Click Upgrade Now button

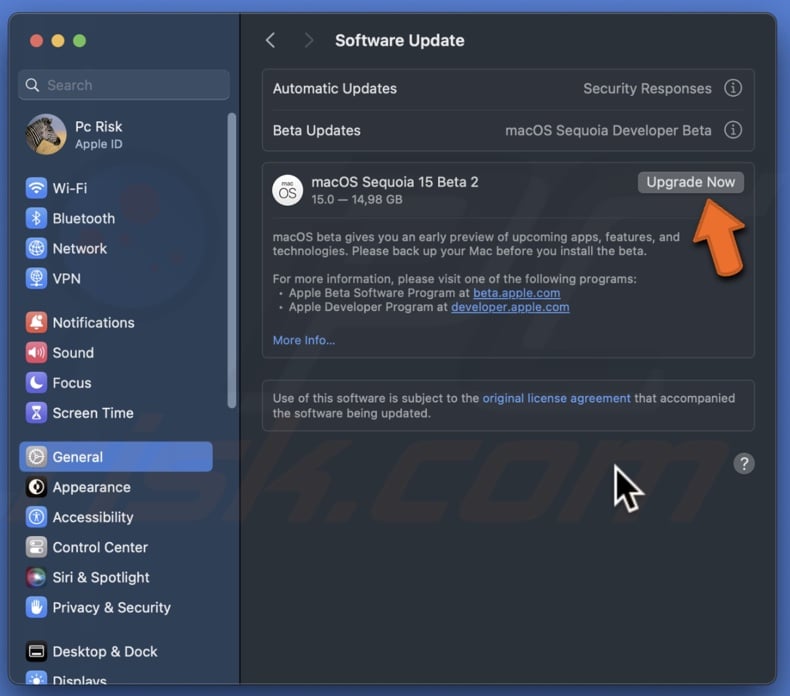pyautogui.click(x=691, y=182)
